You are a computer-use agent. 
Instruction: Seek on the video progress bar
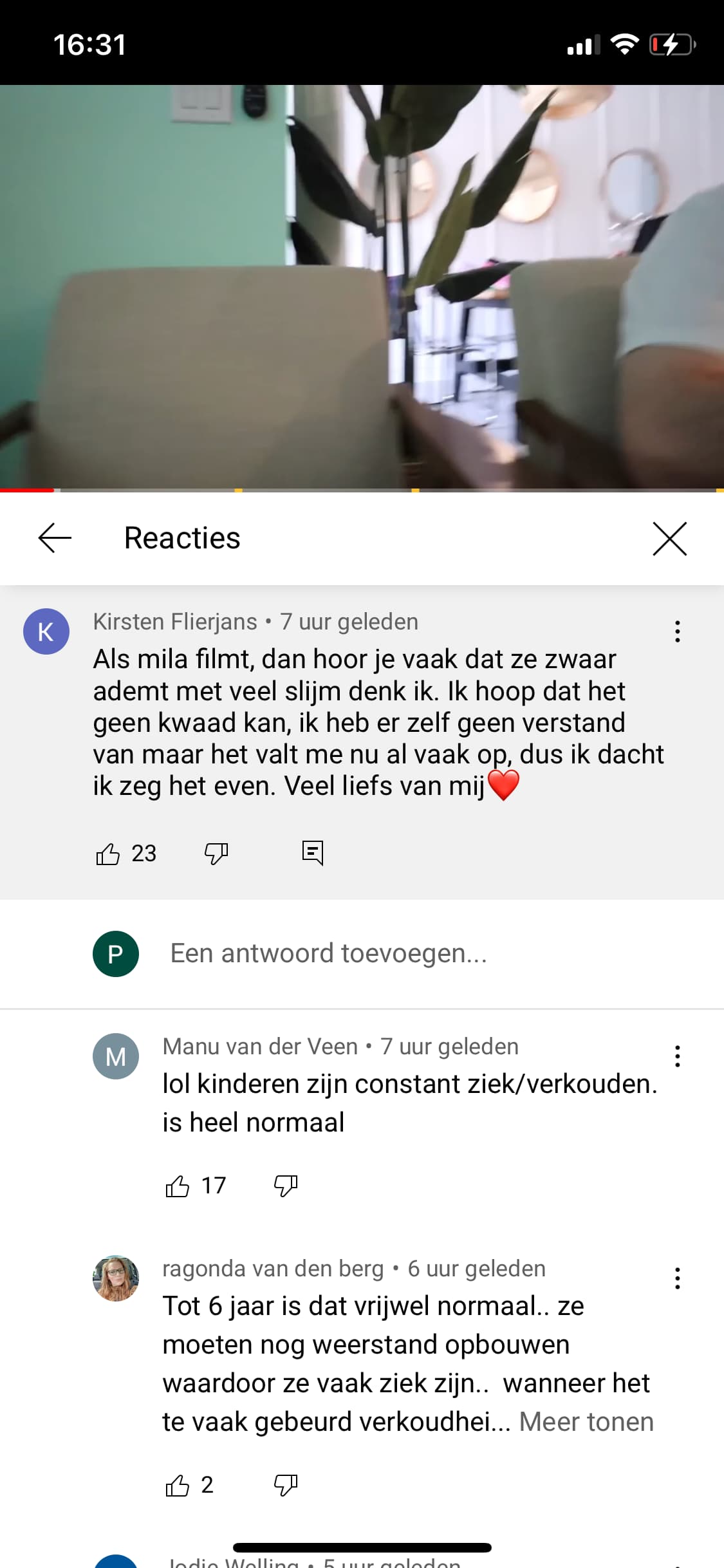pos(362,490)
